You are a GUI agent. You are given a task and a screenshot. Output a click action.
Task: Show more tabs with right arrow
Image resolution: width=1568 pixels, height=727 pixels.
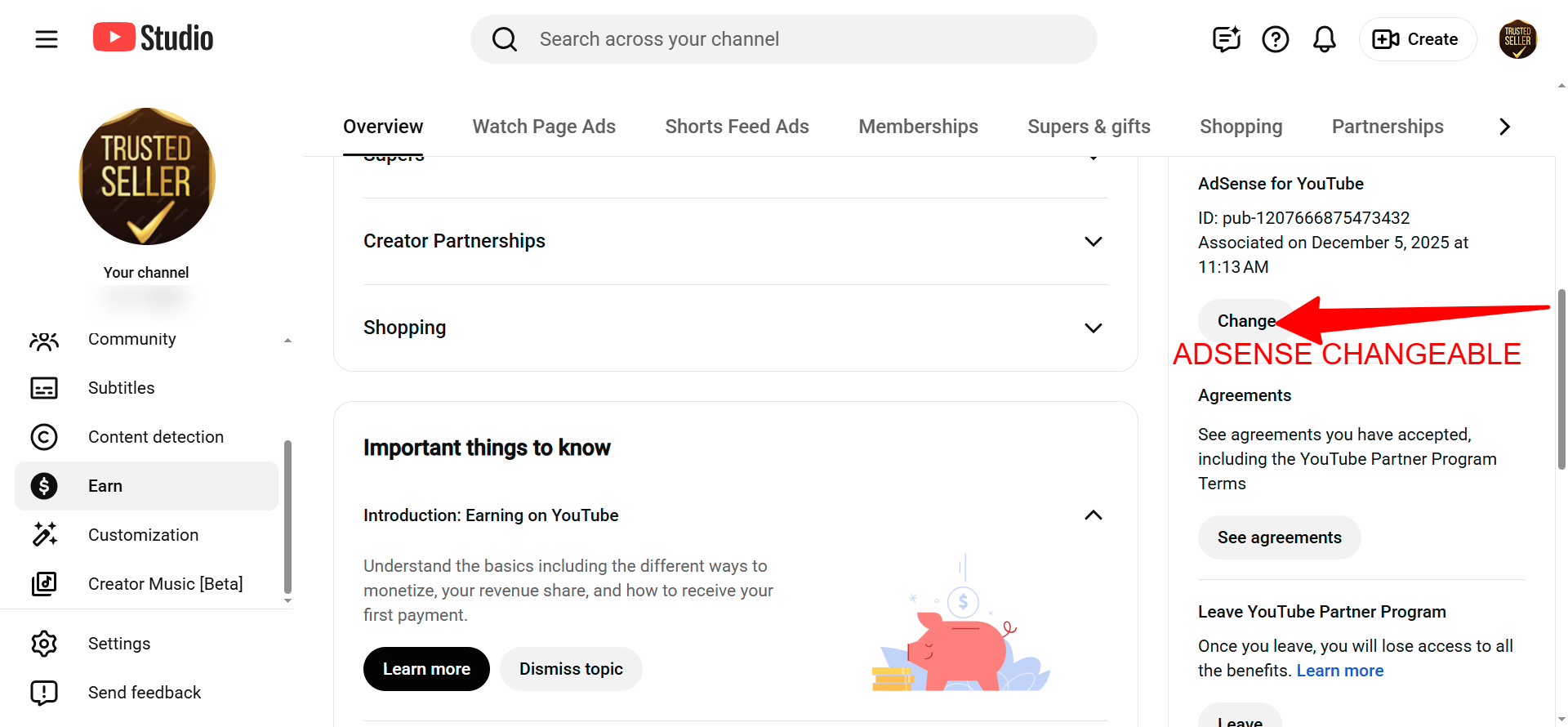click(1504, 127)
